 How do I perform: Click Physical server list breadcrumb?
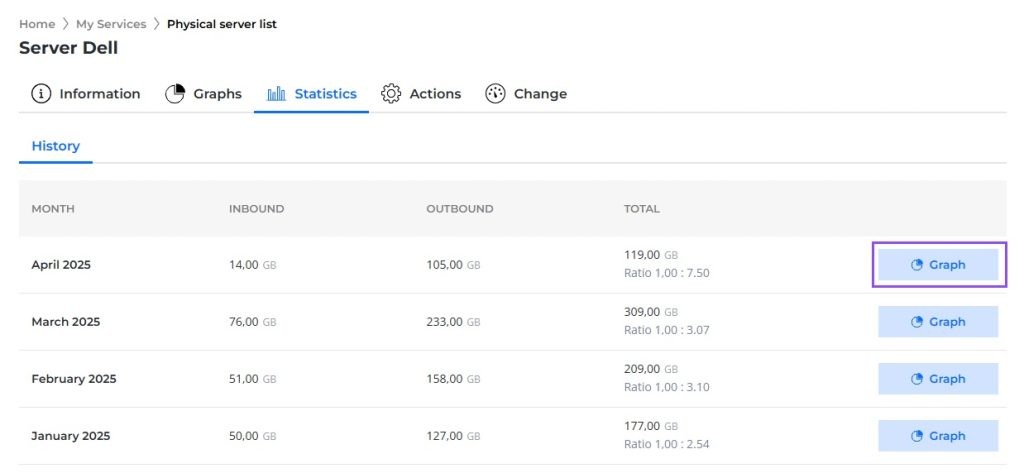pyautogui.click(x=222, y=24)
